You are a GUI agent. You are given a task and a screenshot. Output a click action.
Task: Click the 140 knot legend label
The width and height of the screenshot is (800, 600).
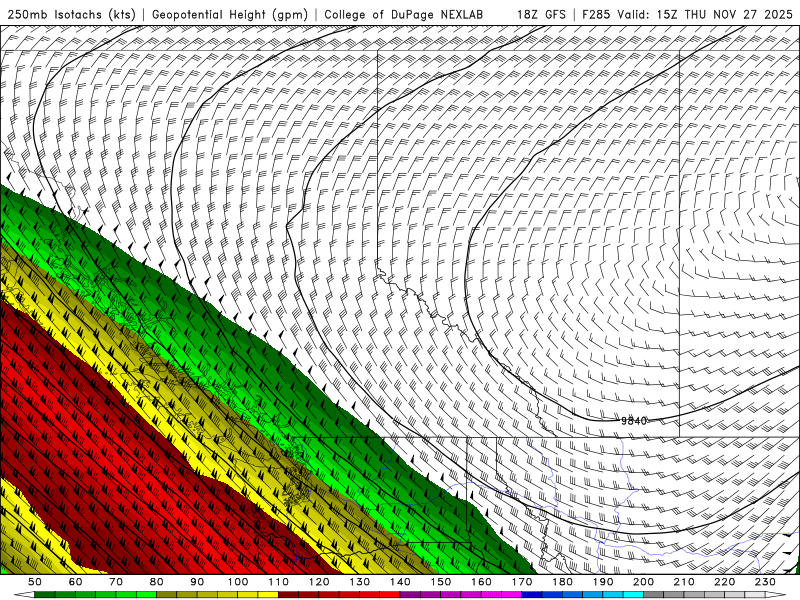pos(400,582)
